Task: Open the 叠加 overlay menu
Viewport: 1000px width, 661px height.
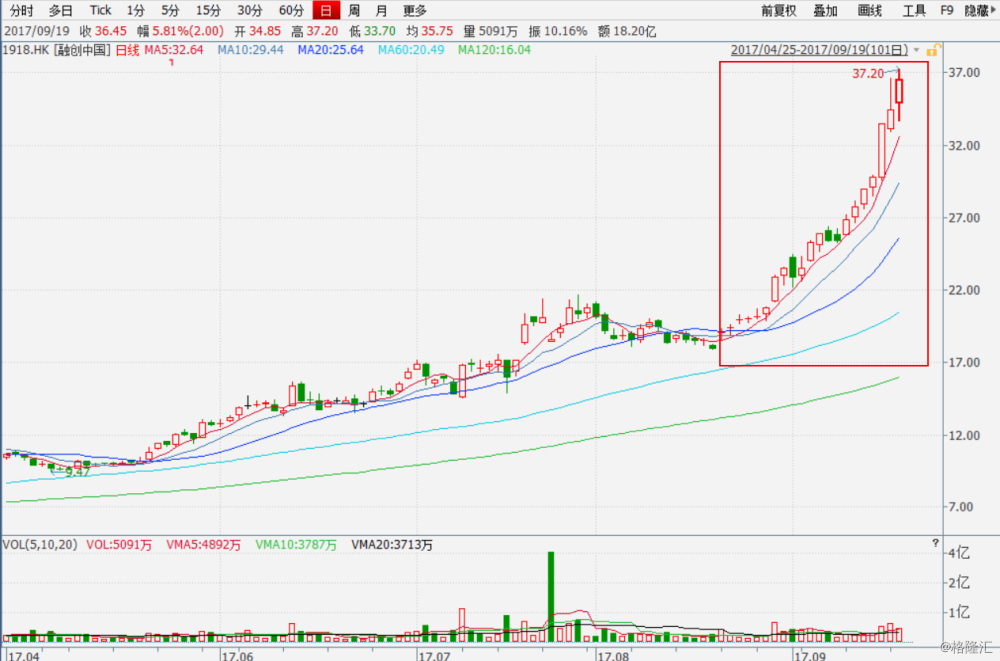Action: tap(825, 10)
